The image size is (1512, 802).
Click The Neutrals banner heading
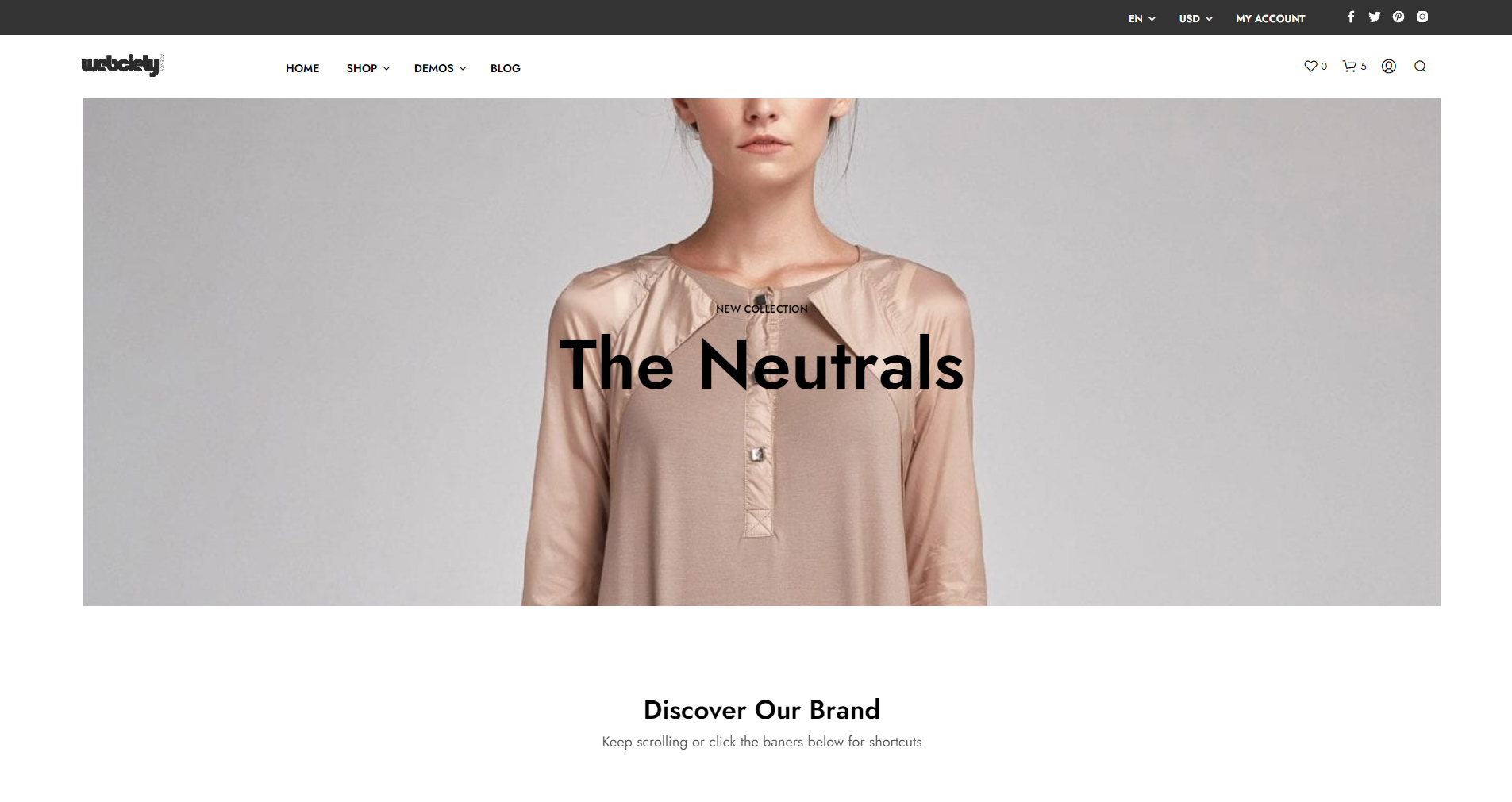click(761, 365)
